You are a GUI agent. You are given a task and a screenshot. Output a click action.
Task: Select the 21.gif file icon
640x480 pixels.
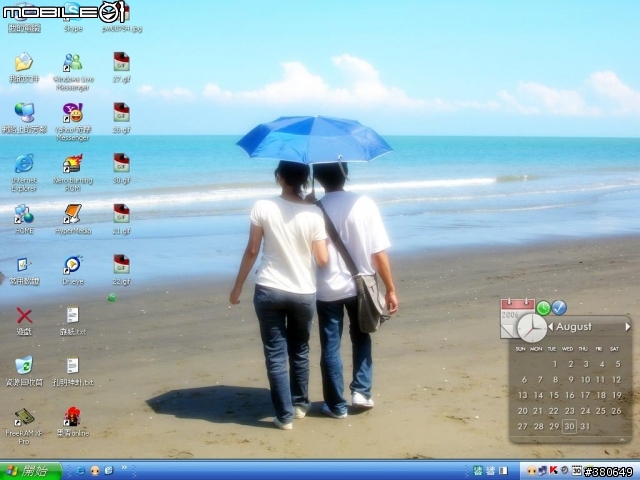pos(122,213)
